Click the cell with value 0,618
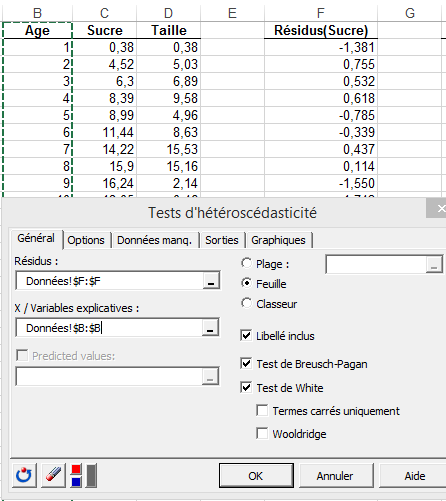The width and height of the screenshot is (446, 501). tap(321, 98)
